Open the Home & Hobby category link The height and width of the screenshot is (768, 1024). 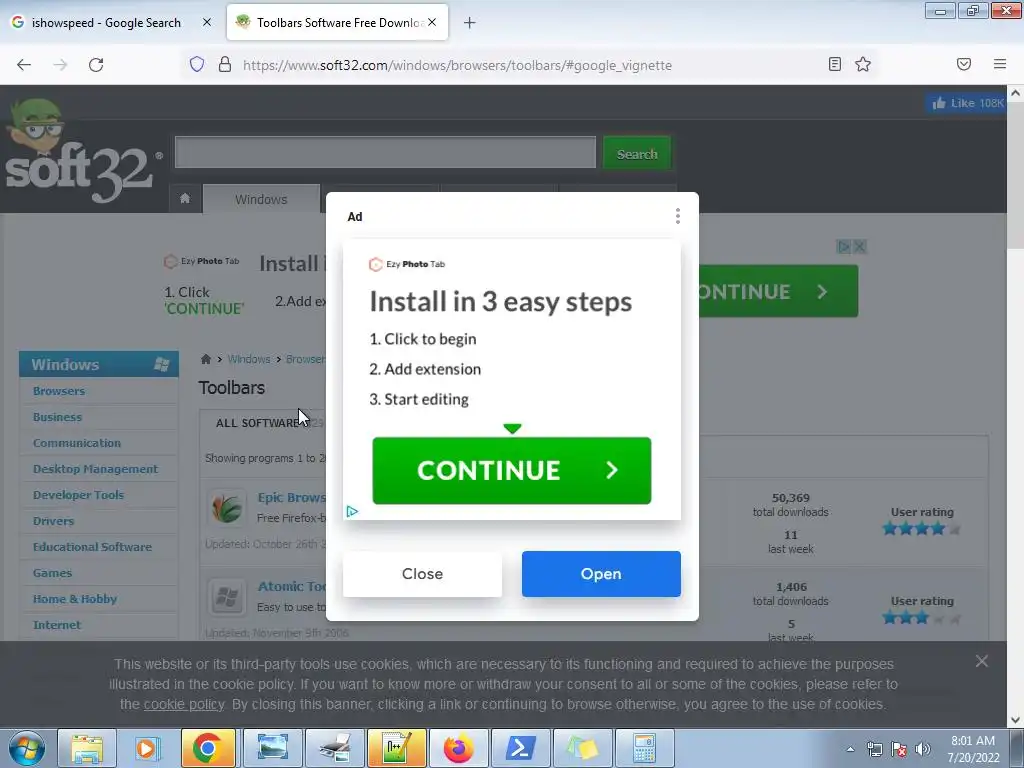(75, 599)
